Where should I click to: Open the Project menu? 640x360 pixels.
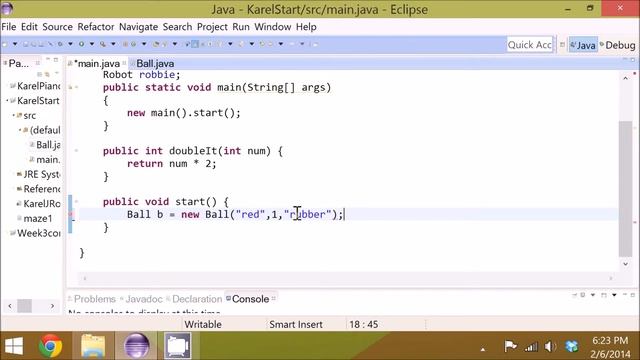coord(212,27)
